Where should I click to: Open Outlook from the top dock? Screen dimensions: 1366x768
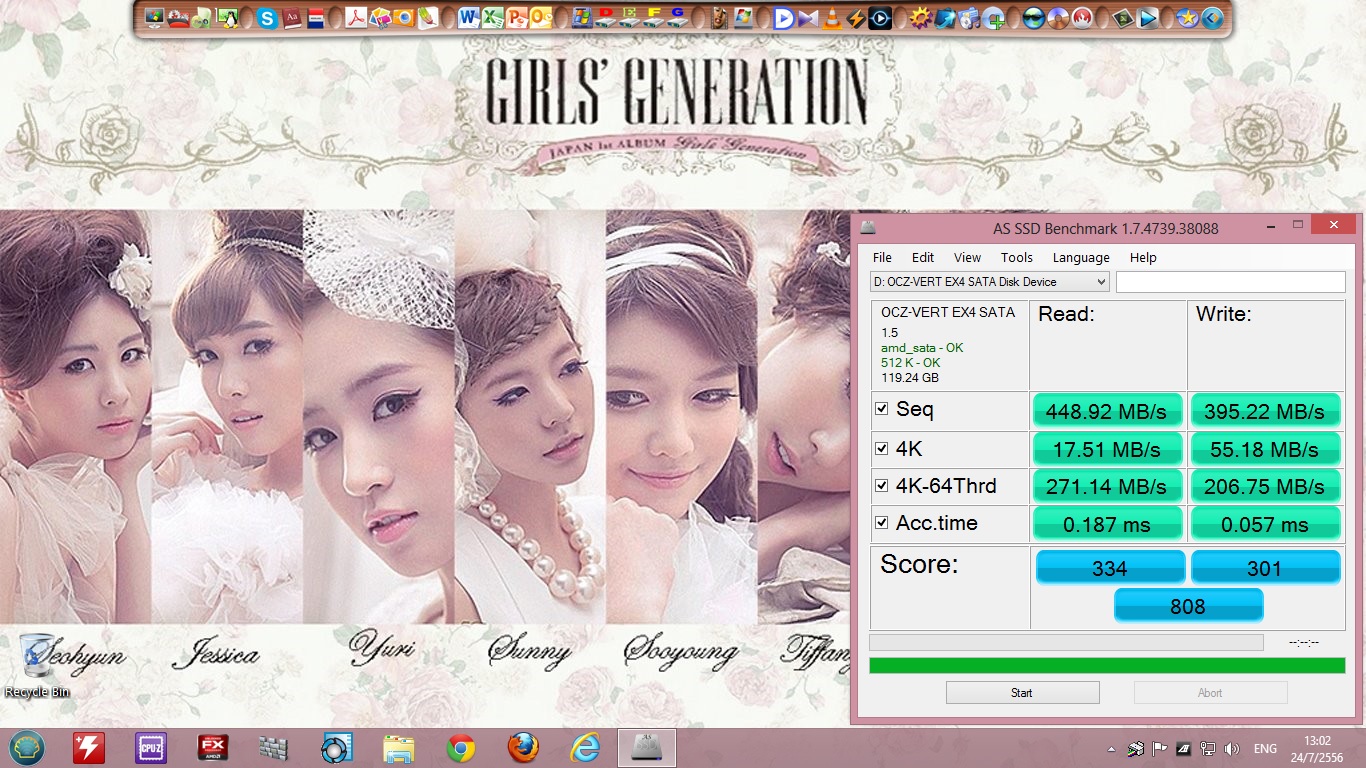point(541,18)
